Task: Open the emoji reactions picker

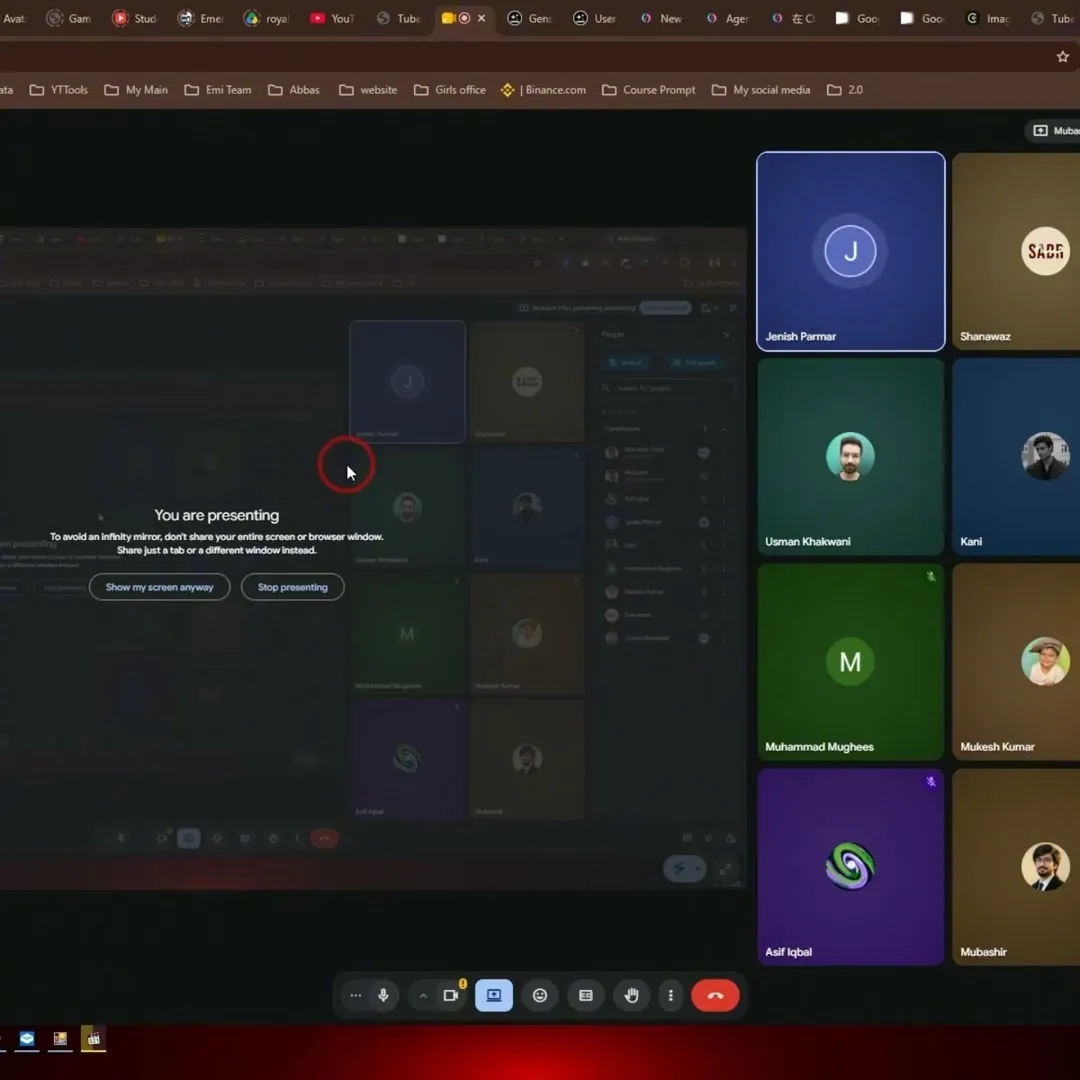Action: pyautogui.click(x=540, y=995)
